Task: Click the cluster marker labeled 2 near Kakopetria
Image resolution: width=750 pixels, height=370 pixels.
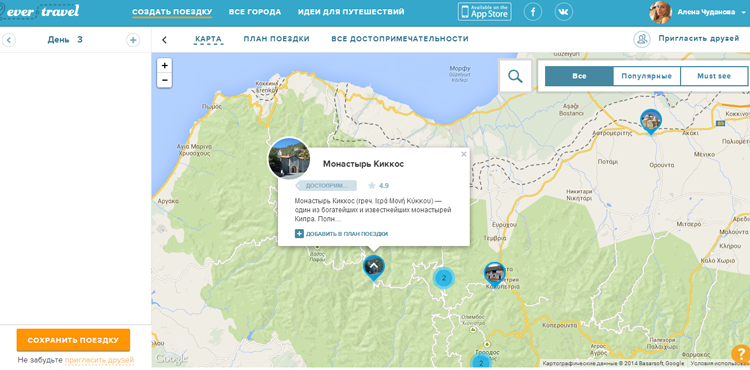Action: click(444, 278)
